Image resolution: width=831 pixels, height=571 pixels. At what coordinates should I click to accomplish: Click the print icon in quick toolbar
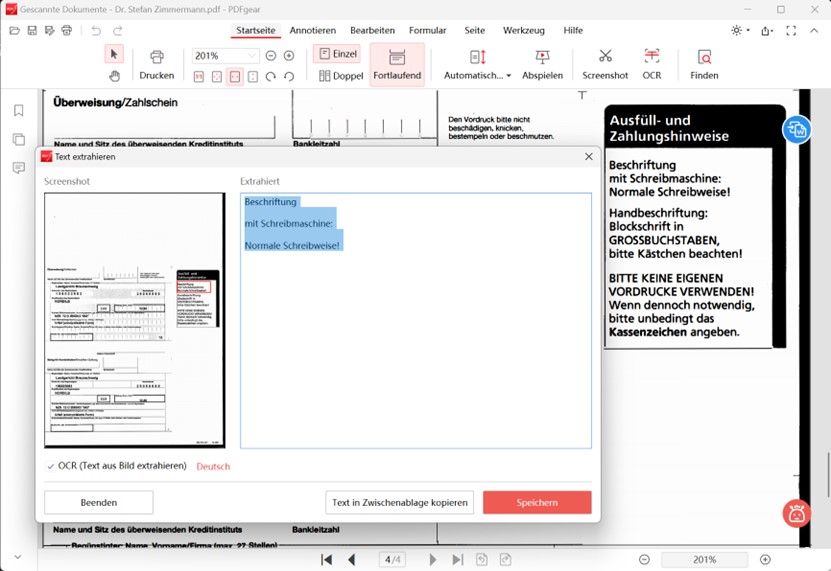tap(67, 31)
